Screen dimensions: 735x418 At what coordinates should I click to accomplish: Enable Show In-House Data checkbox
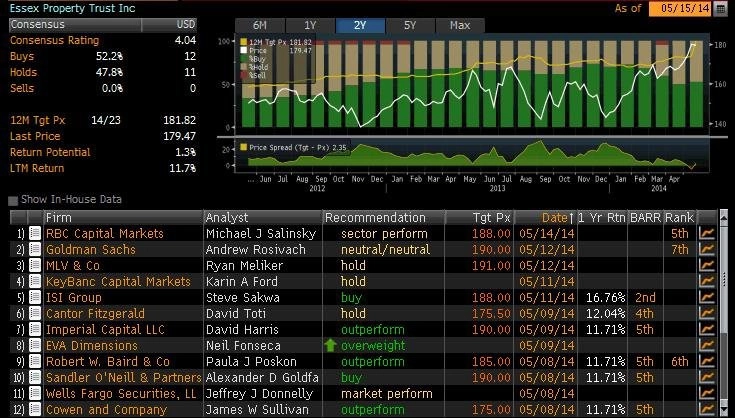pos(13,201)
